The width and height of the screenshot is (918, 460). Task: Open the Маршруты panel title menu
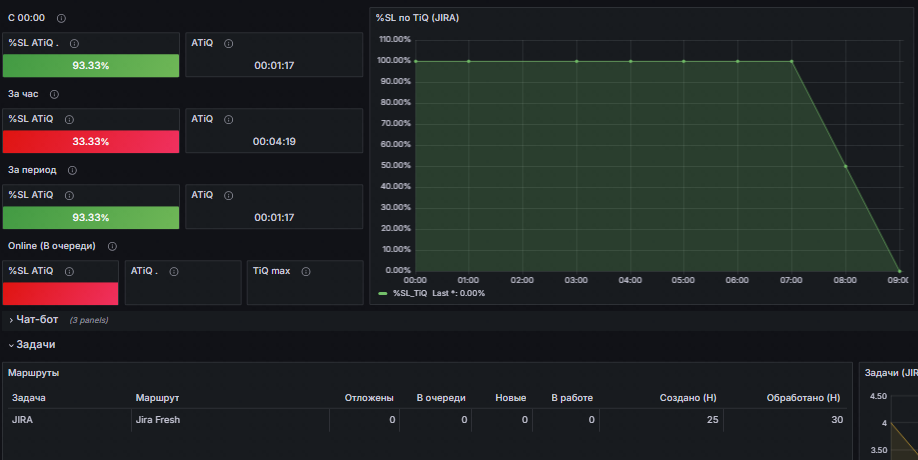pos(33,373)
